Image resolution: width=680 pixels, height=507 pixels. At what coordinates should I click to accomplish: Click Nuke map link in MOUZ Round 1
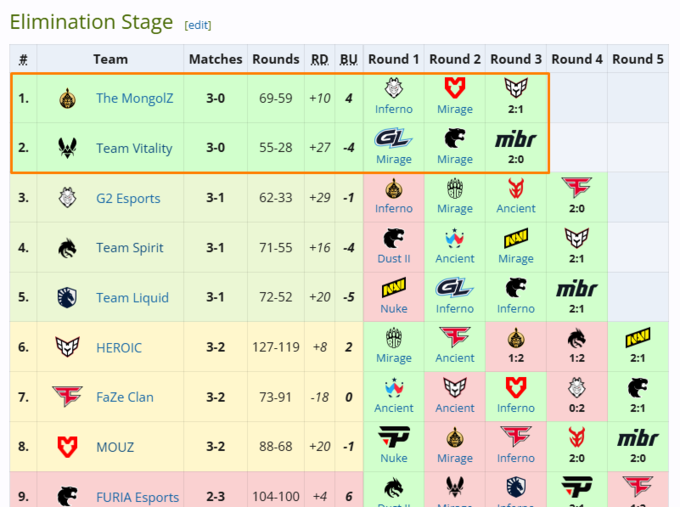[x=394, y=458]
